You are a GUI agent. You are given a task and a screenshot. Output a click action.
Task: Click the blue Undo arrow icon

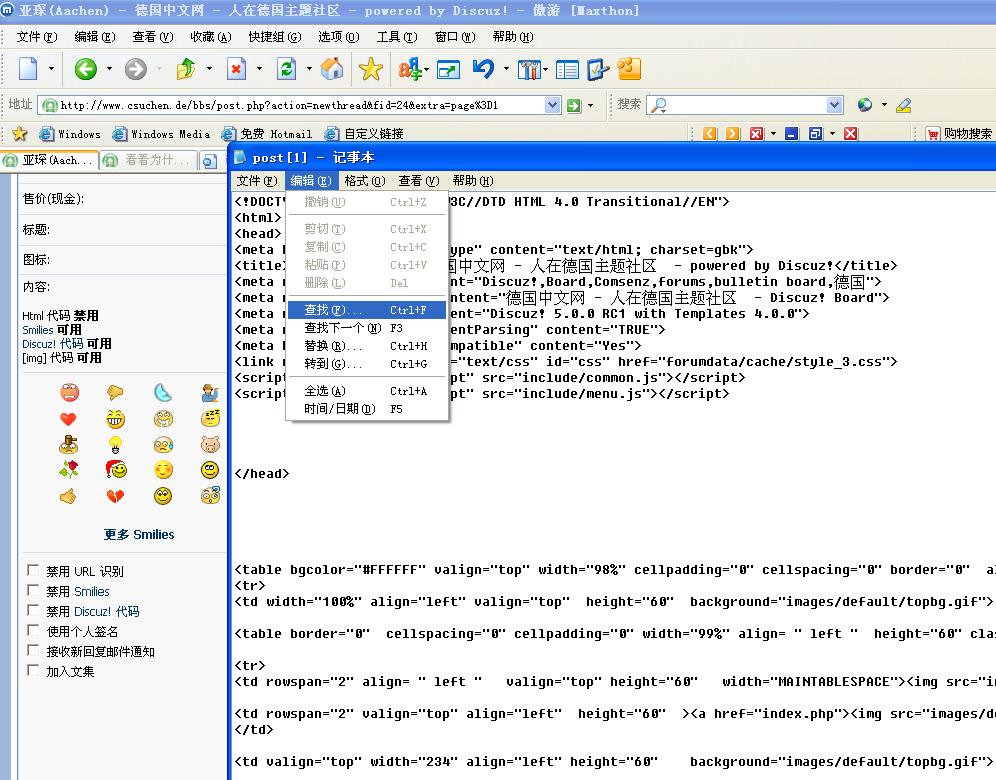point(483,69)
